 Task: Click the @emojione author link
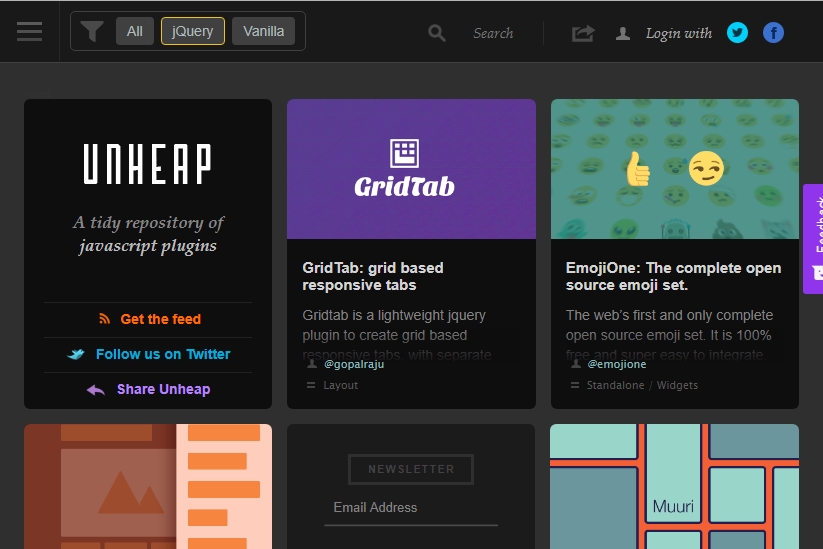click(617, 364)
